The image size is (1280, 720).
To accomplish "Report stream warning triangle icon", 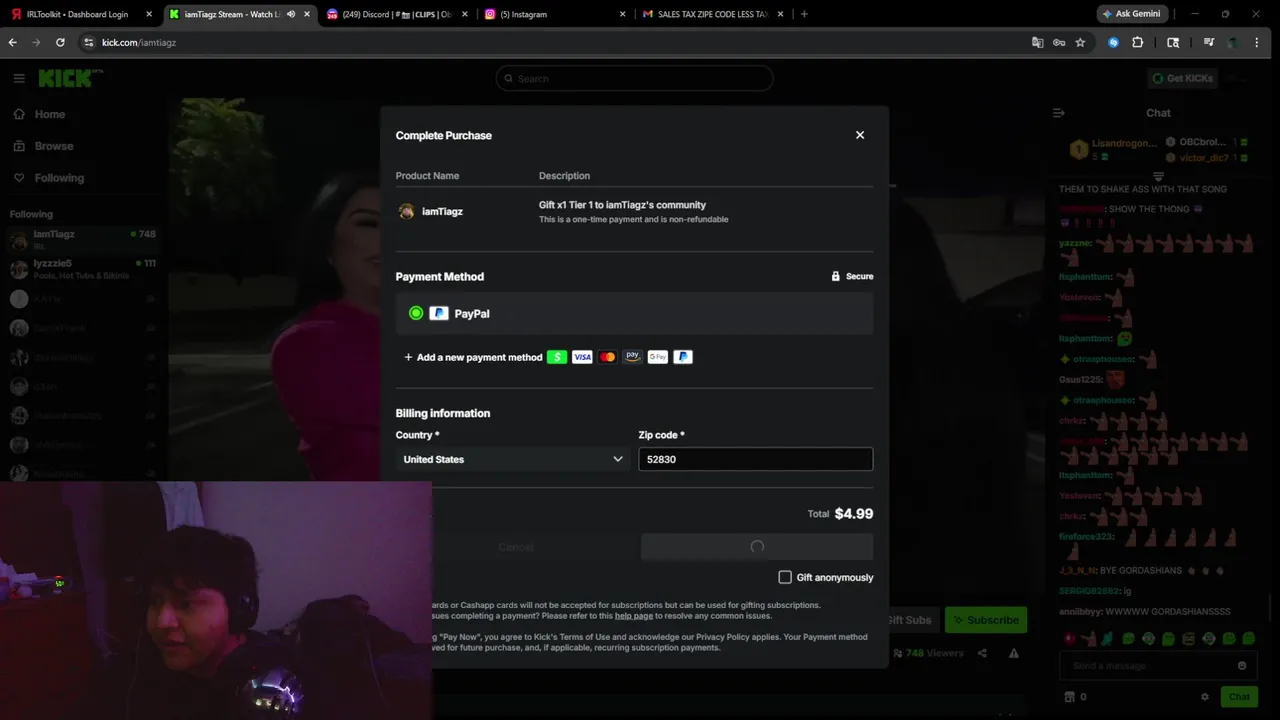I will (x=1014, y=653).
